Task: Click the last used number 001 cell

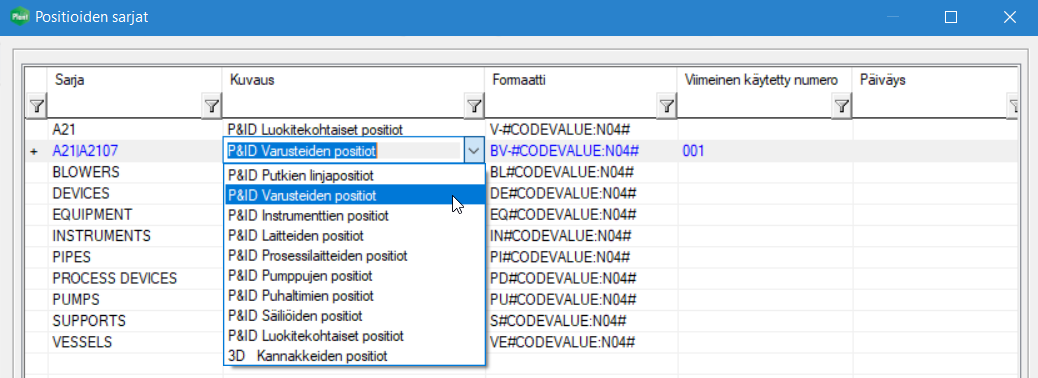Action: point(765,152)
